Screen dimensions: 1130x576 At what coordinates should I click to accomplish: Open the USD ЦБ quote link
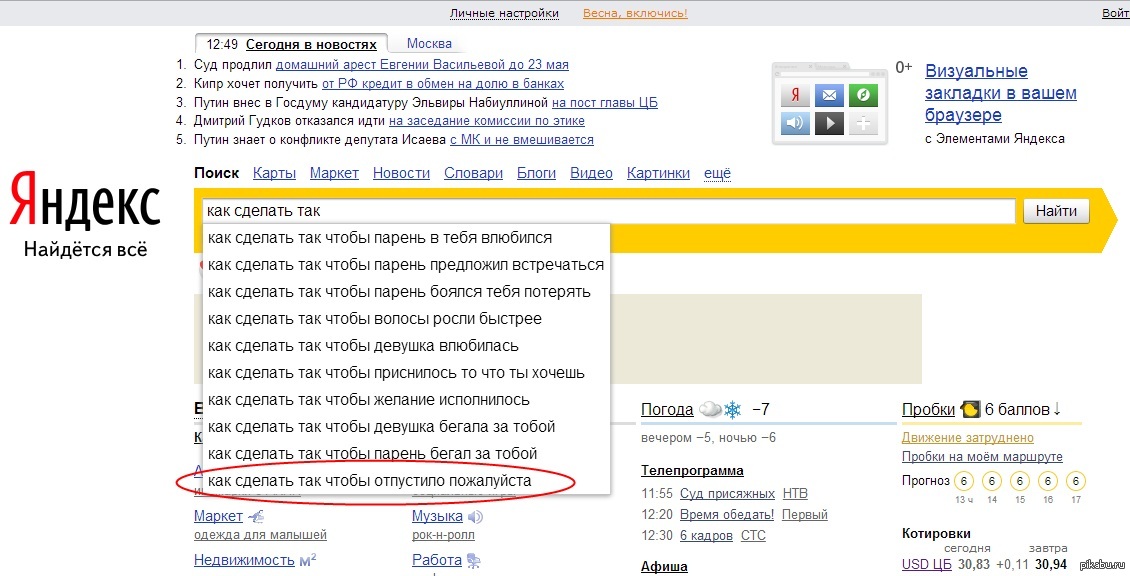(926, 564)
